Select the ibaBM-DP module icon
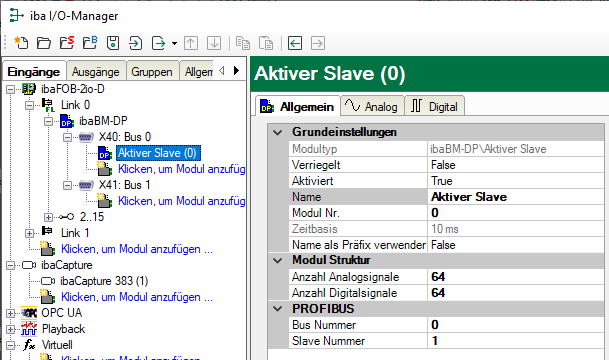This screenshot has height=360, width=609. pos(67,121)
